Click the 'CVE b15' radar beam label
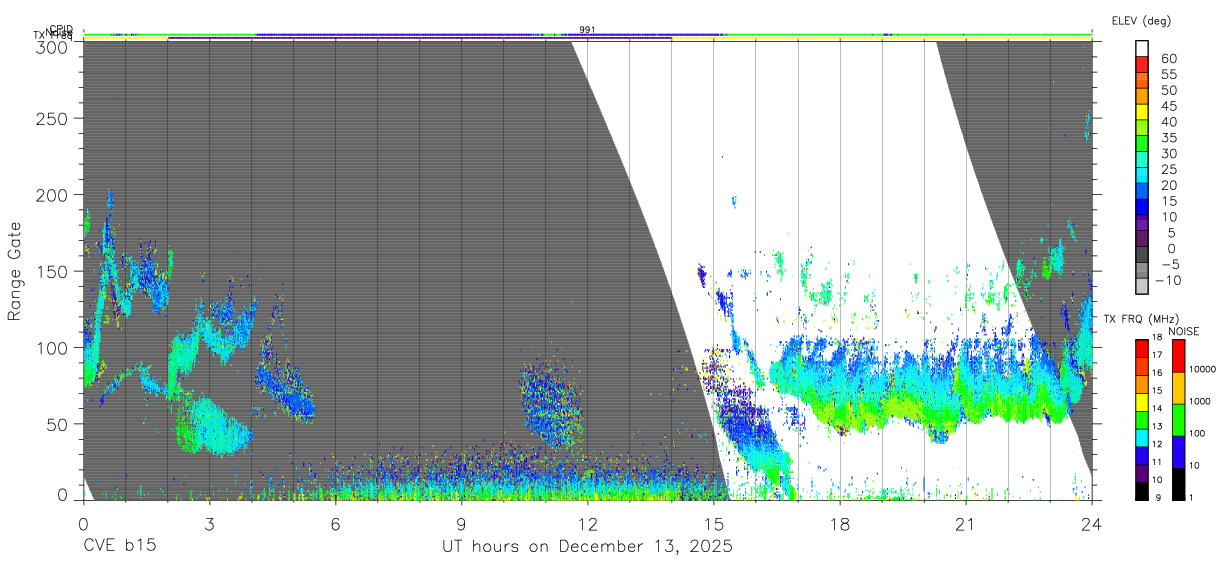This screenshot has height=567, width=1228. click(119, 547)
